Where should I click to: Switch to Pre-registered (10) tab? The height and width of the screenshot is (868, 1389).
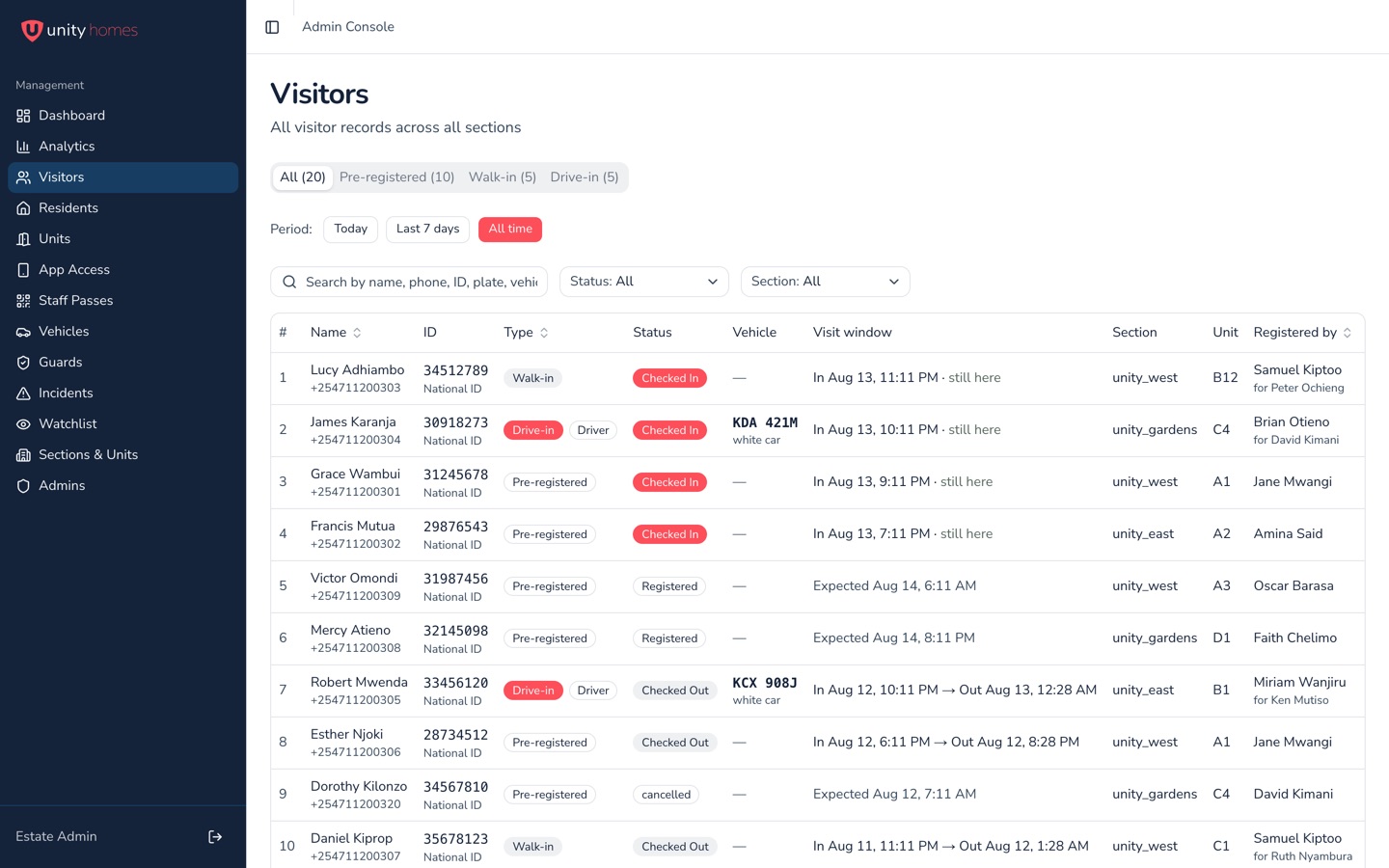pyautogui.click(x=396, y=177)
